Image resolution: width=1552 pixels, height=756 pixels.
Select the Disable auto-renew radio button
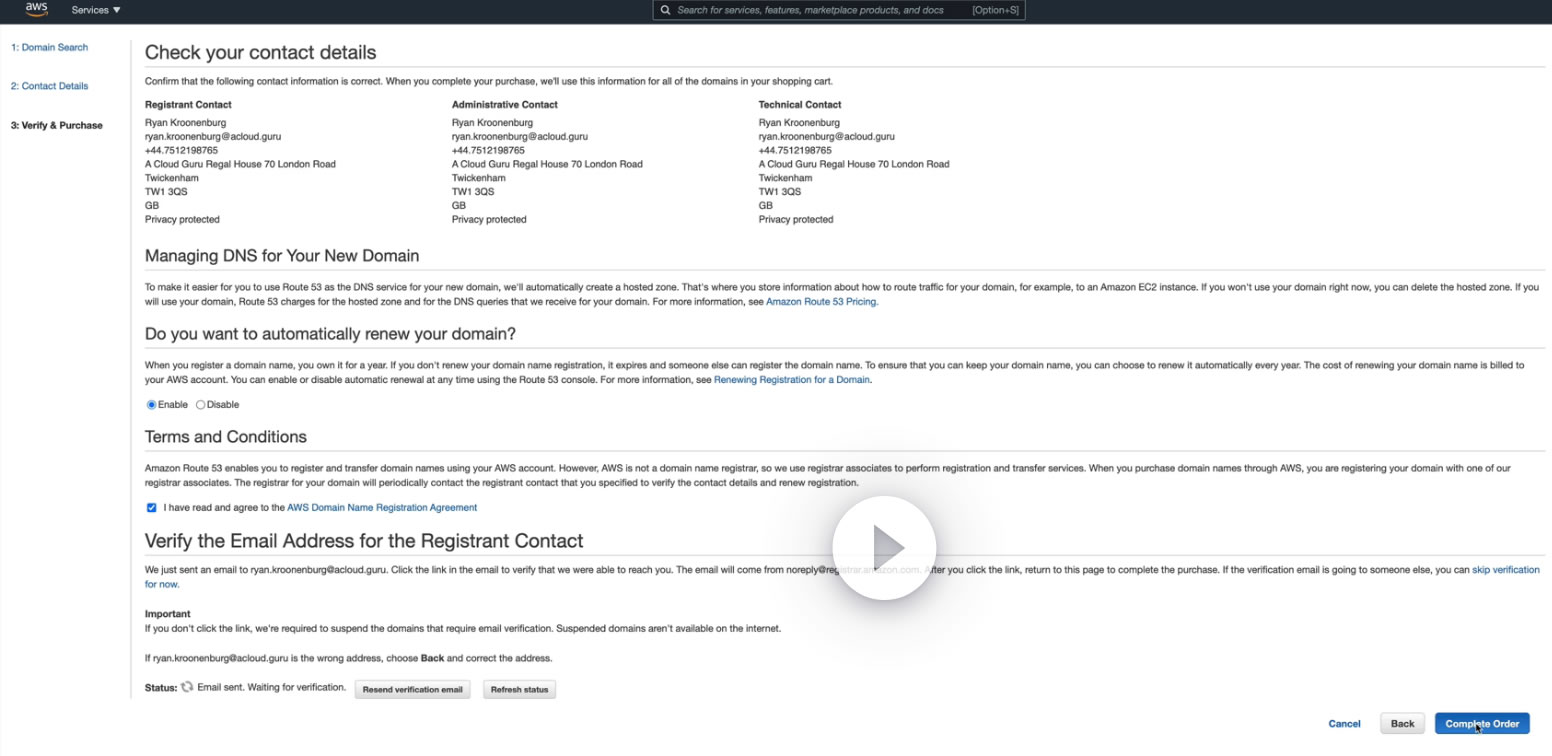coord(201,405)
